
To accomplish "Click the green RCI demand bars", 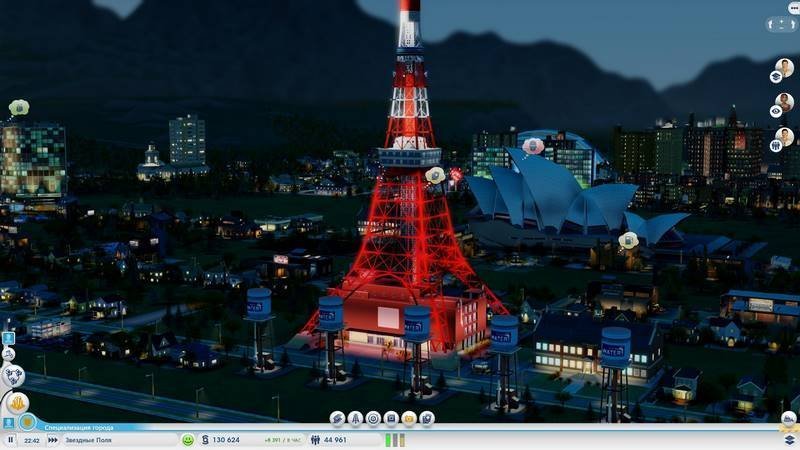I will 393,440.
